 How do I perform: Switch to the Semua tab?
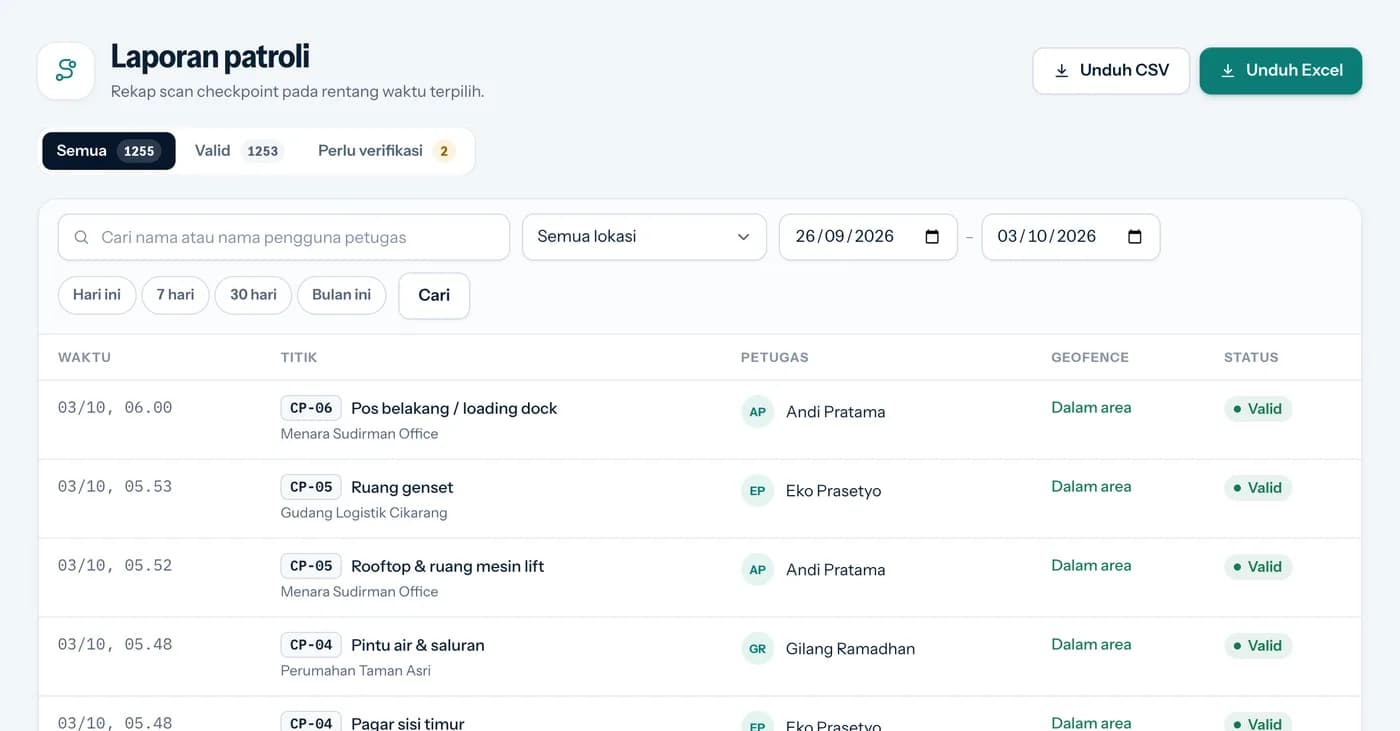[x=108, y=151]
